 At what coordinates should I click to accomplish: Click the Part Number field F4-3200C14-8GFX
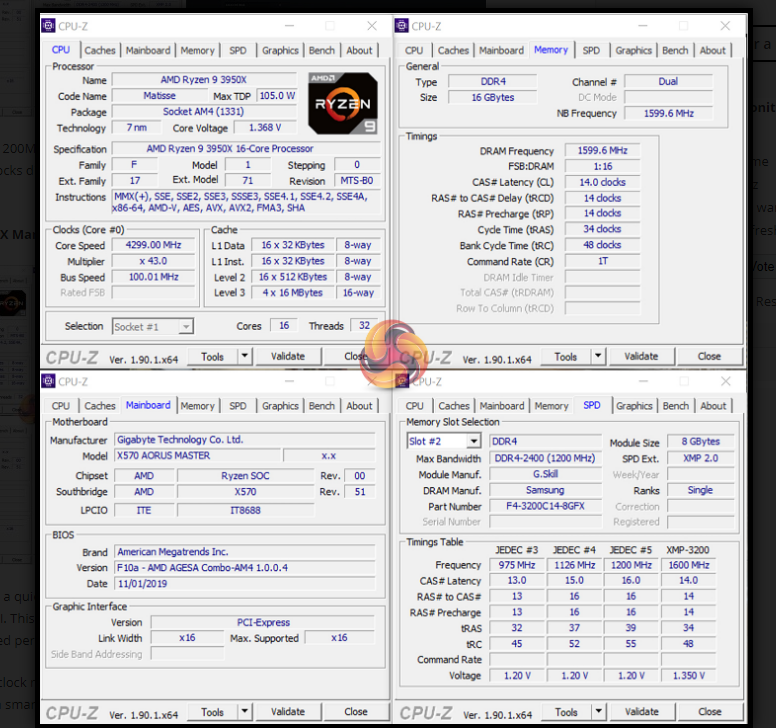[x=545, y=506]
